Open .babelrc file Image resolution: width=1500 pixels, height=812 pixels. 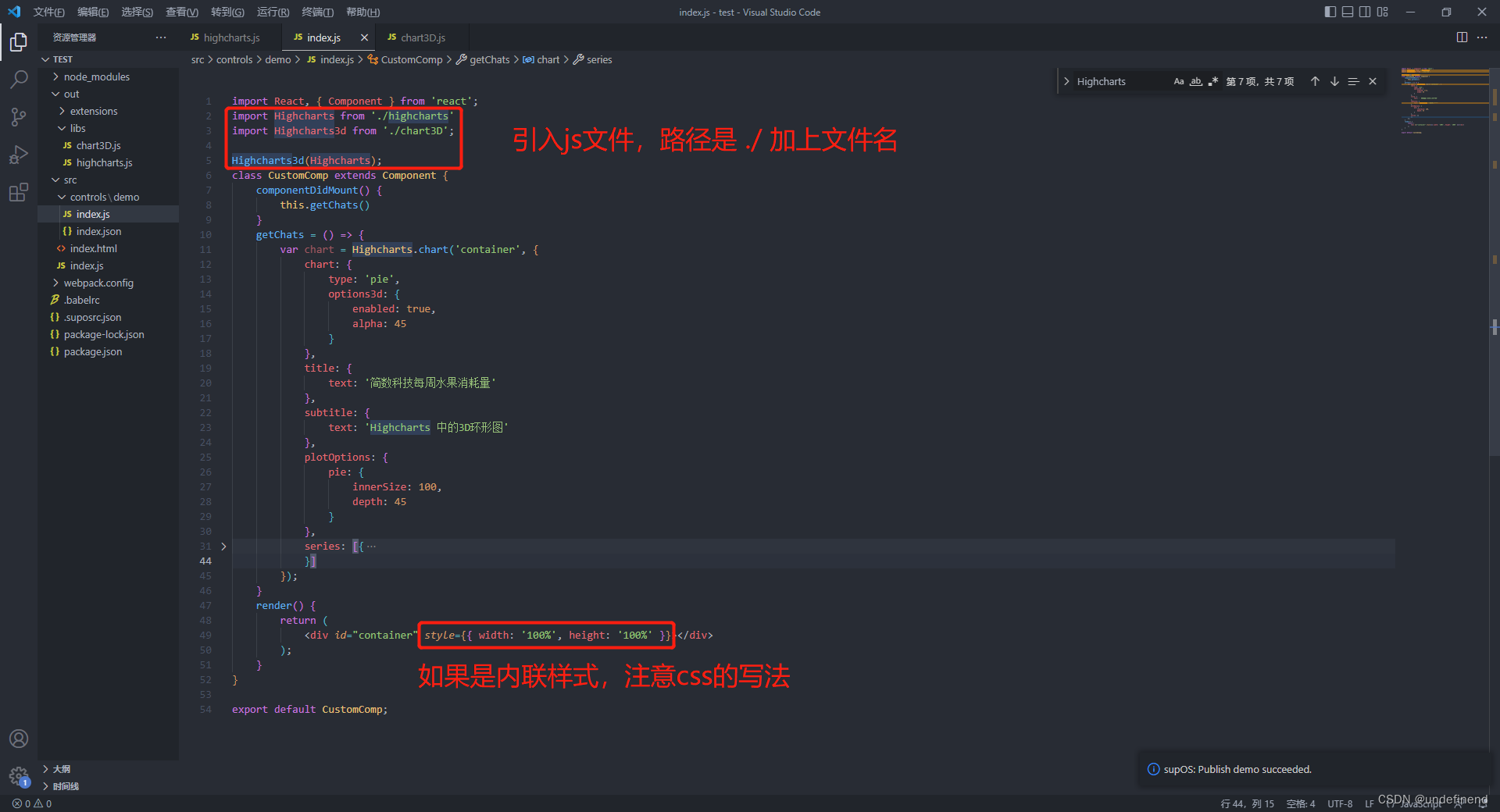pyautogui.click(x=108, y=300)
